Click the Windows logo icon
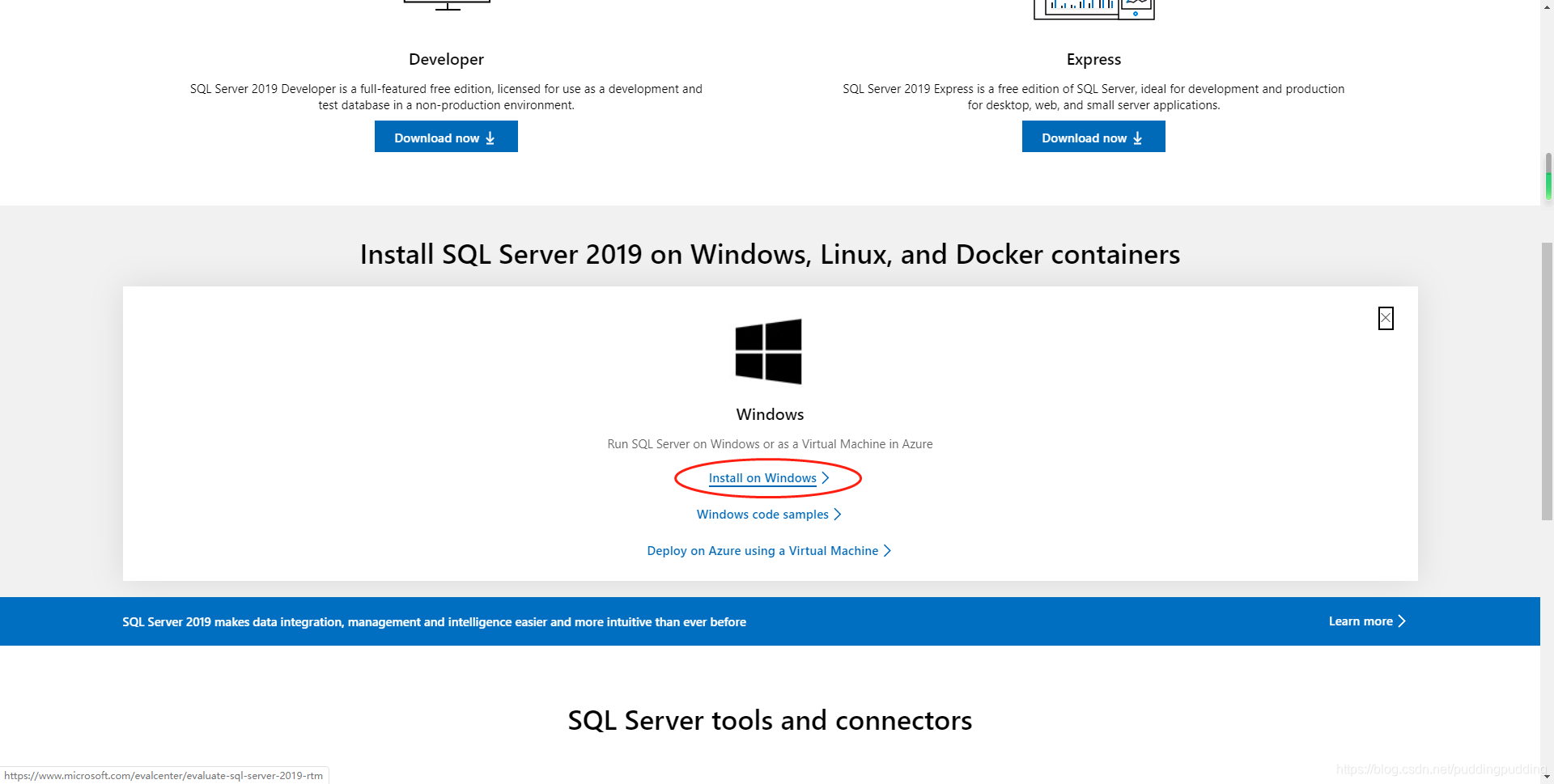Viewport: 1554px width, 784px height. (x=769, y=351)
